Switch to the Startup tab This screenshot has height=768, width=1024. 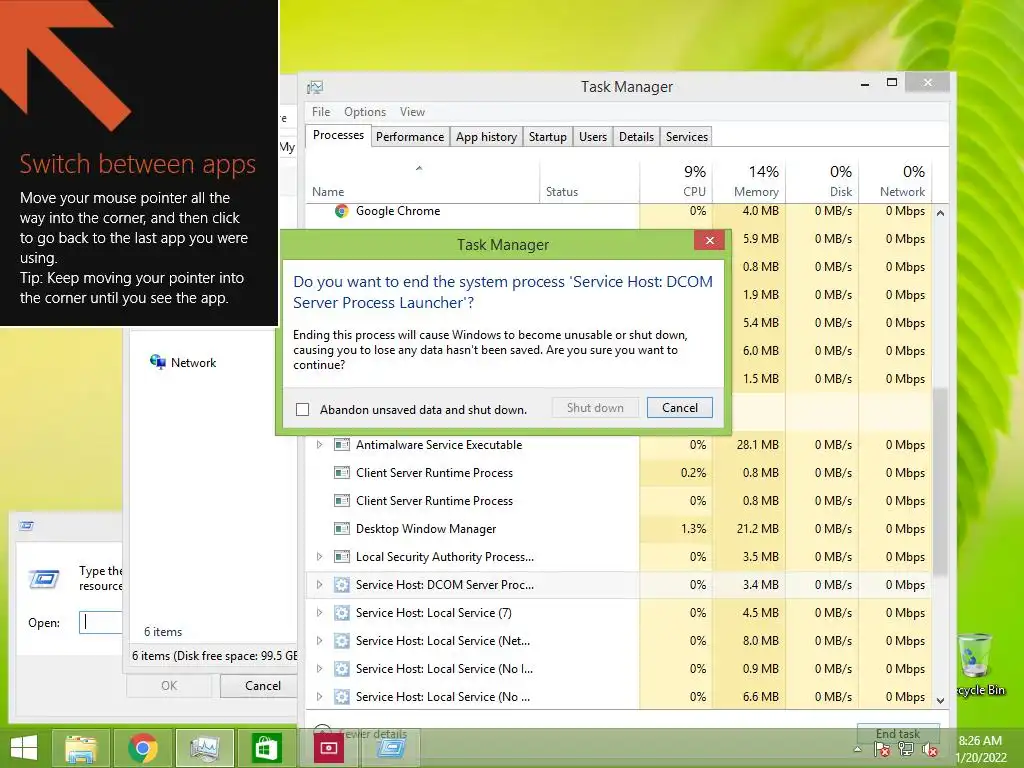point(547,136)
